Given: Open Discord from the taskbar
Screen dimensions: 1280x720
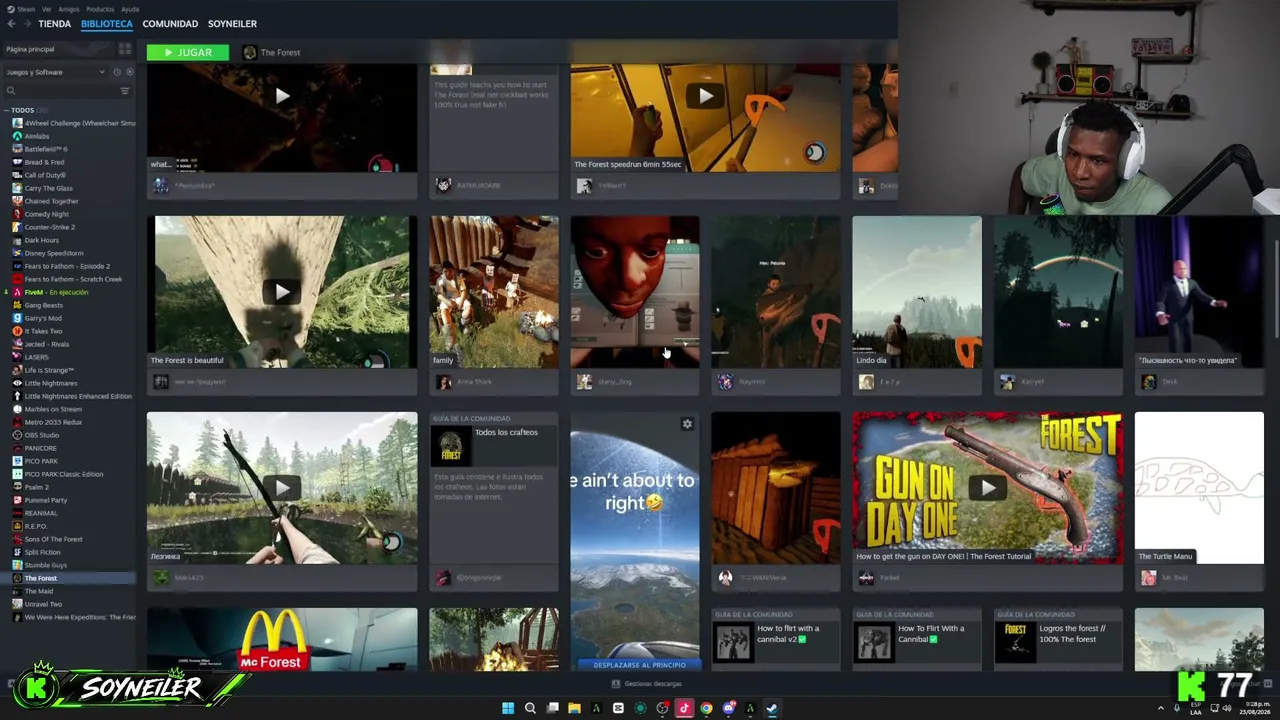Looking at the screenshot, I should [728, 708].
